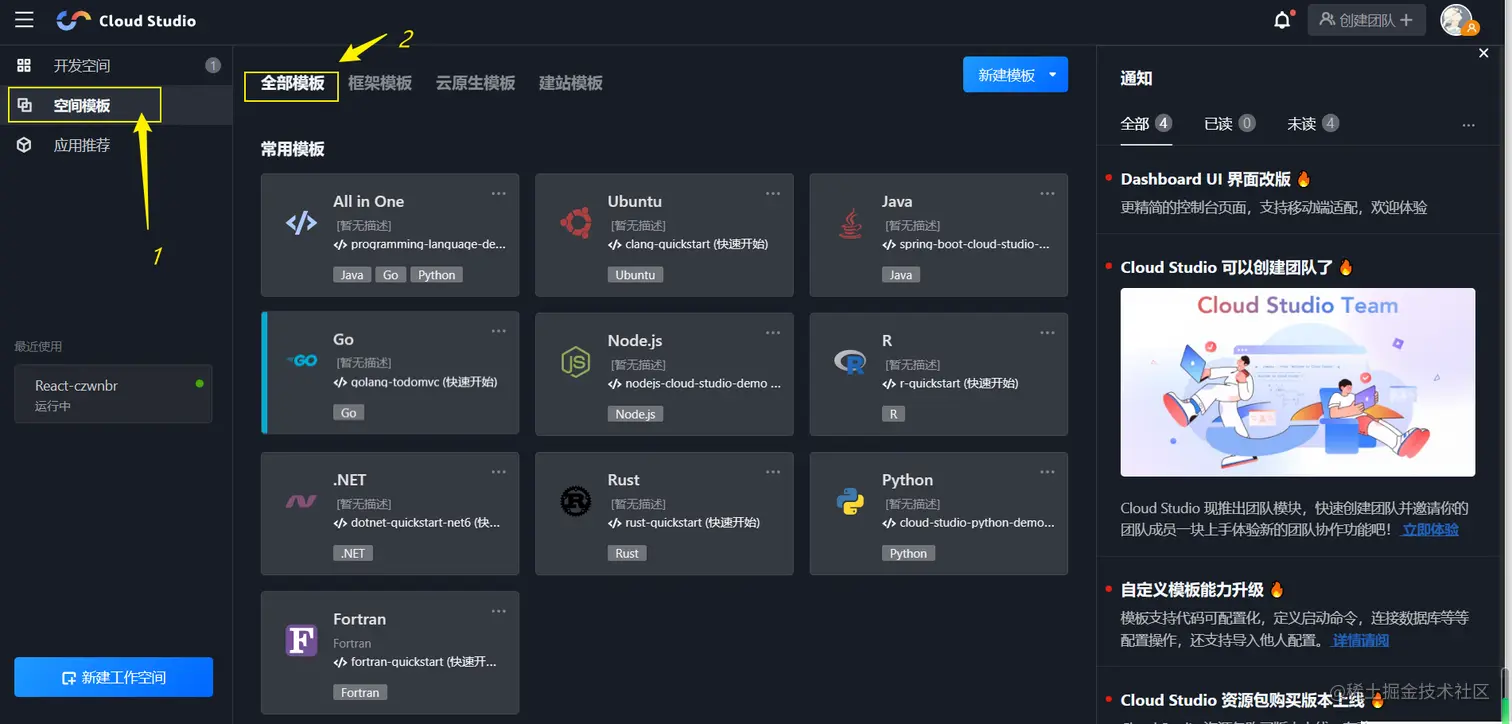Image resolution: width=1512 pixels, height=724 pixels.
Task: Select the Go logo icon
Action: (x=301, y=360)
